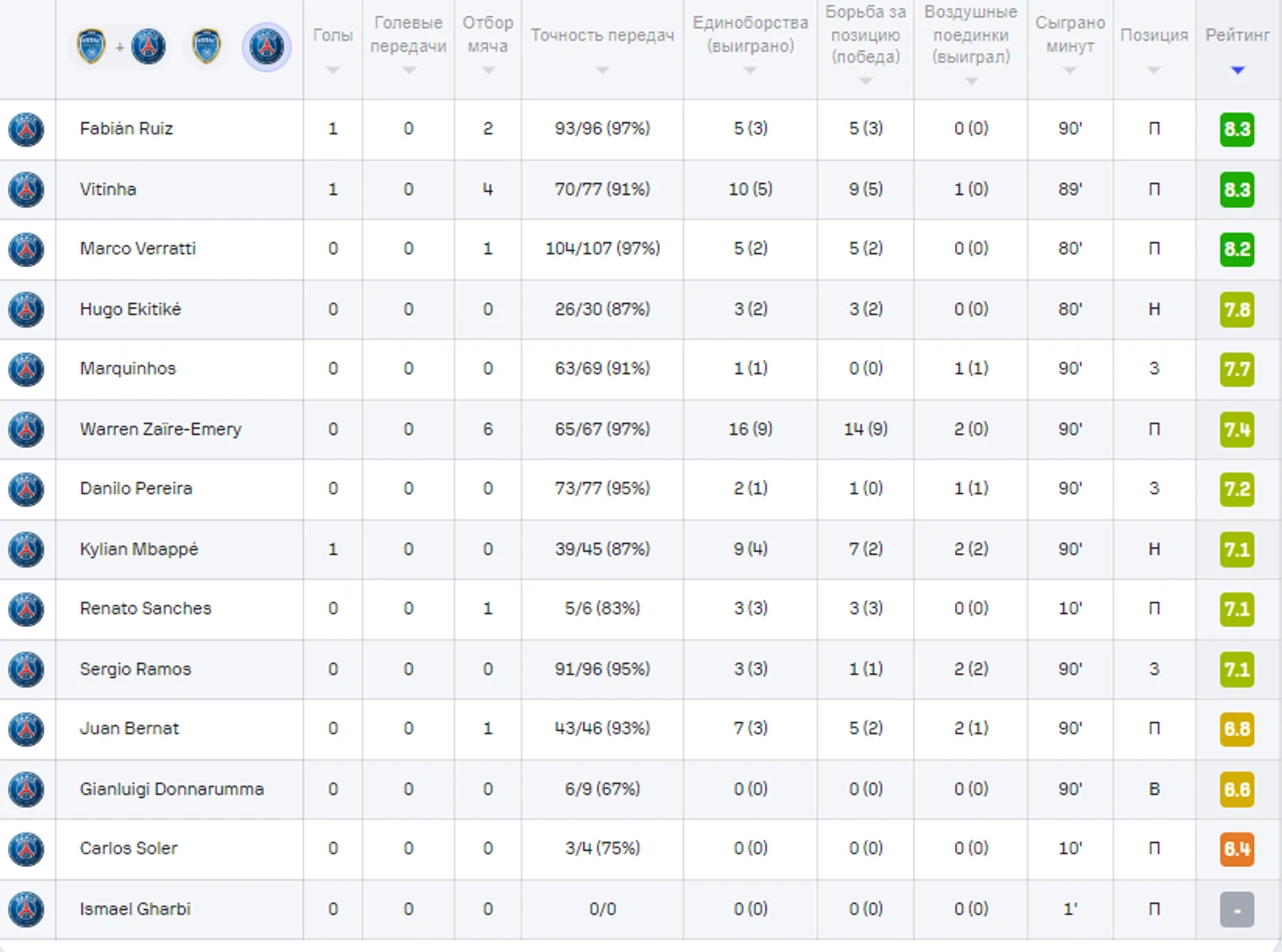Open Hugo Ekitiké's player page
Screen dimensions: 1282x952
[130, 309]
